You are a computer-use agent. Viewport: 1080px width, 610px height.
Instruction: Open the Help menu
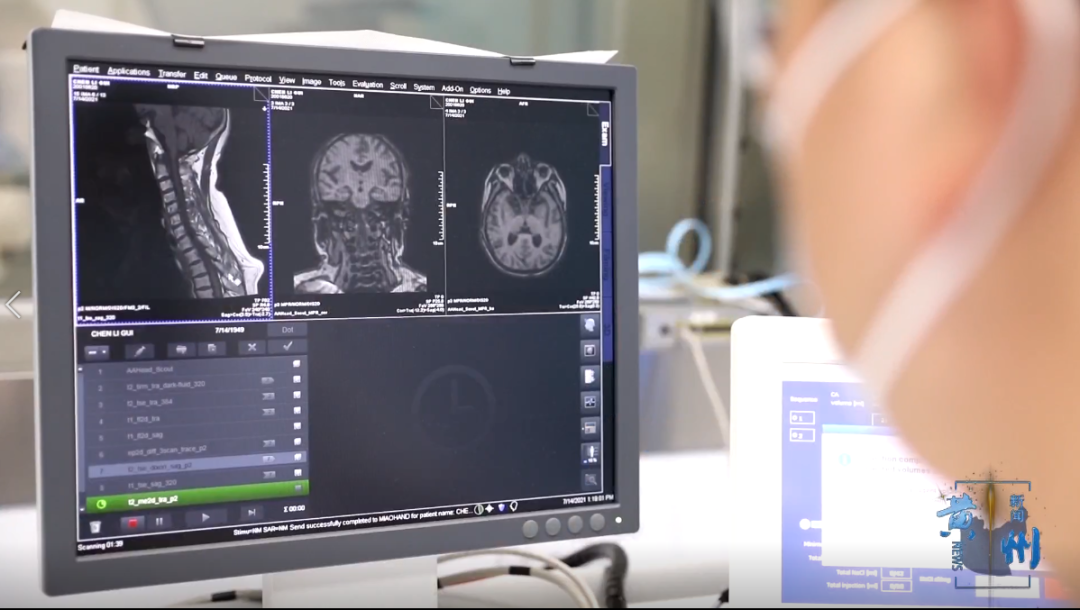pos(503,91)
